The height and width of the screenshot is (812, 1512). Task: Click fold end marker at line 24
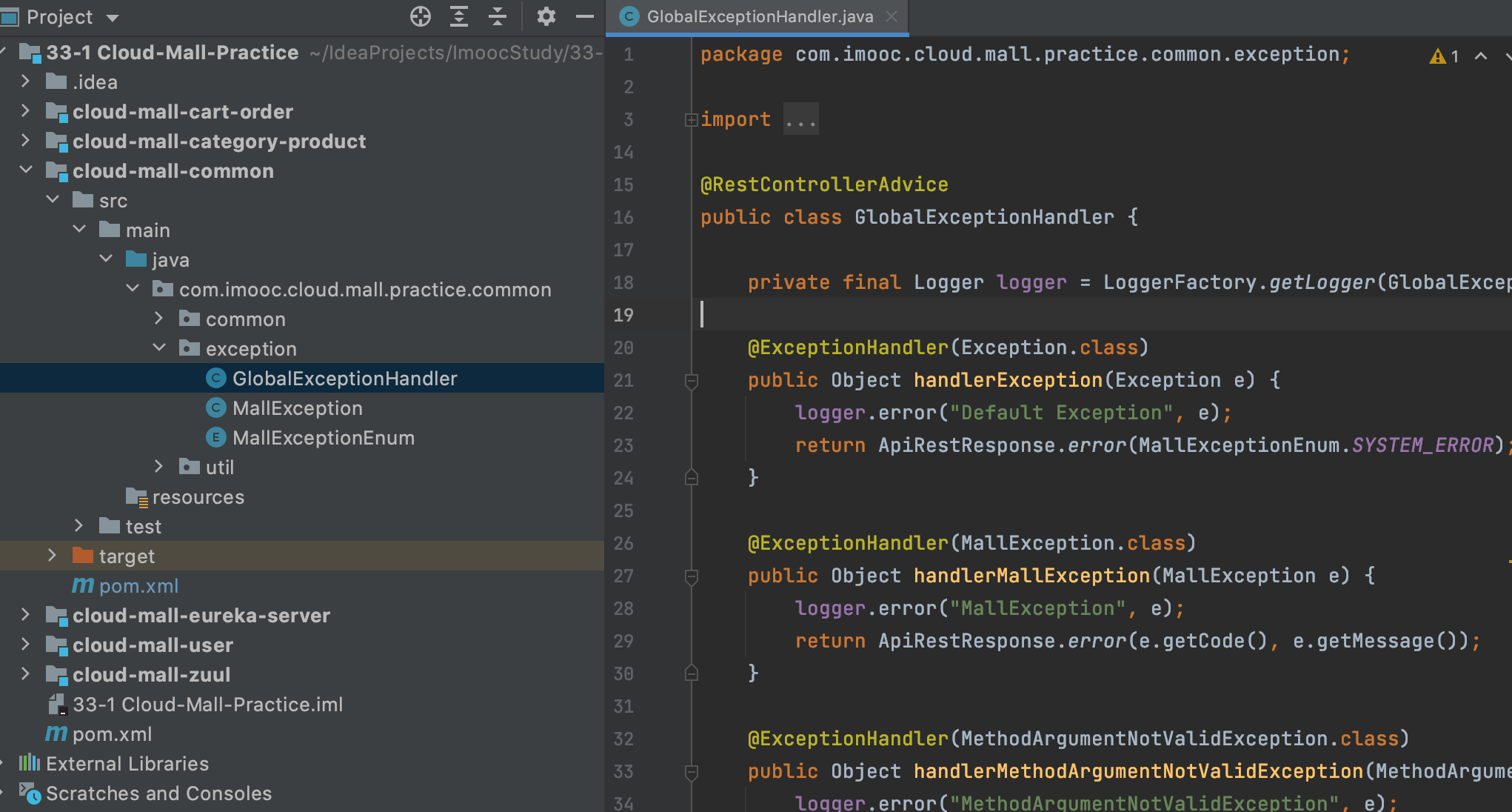coord(692,478)
